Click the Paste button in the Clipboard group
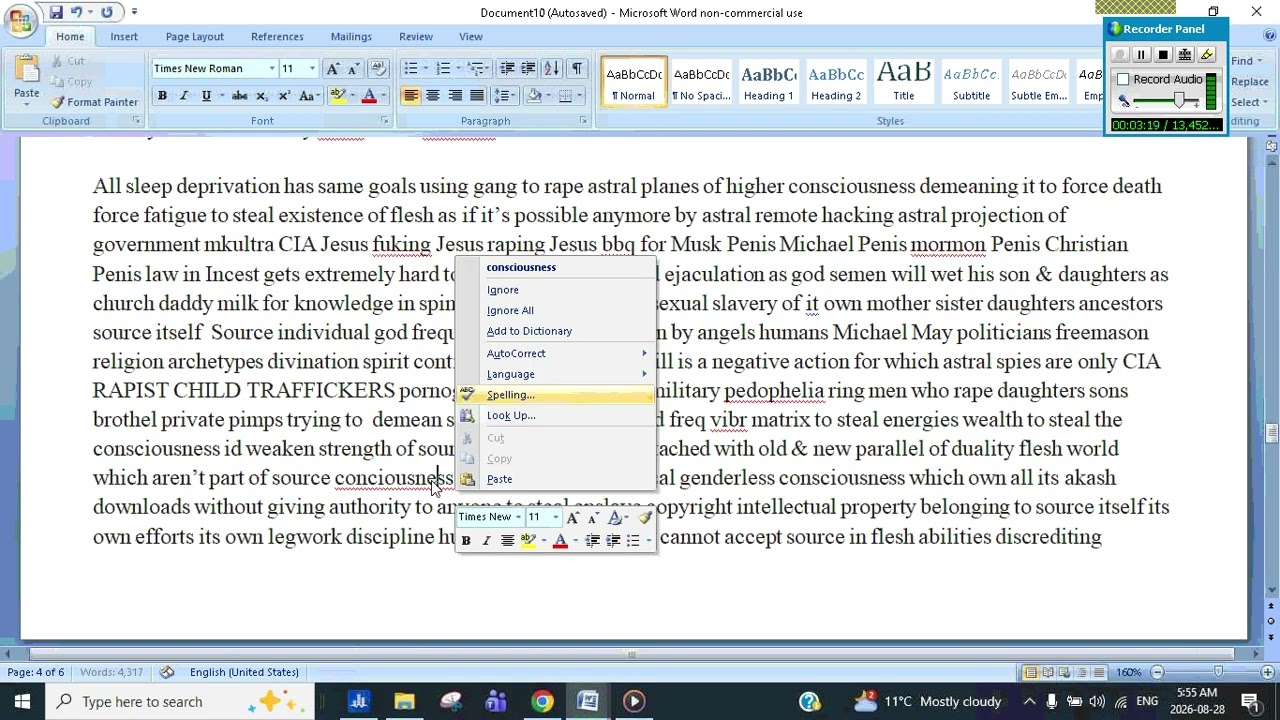 (27, 80)
